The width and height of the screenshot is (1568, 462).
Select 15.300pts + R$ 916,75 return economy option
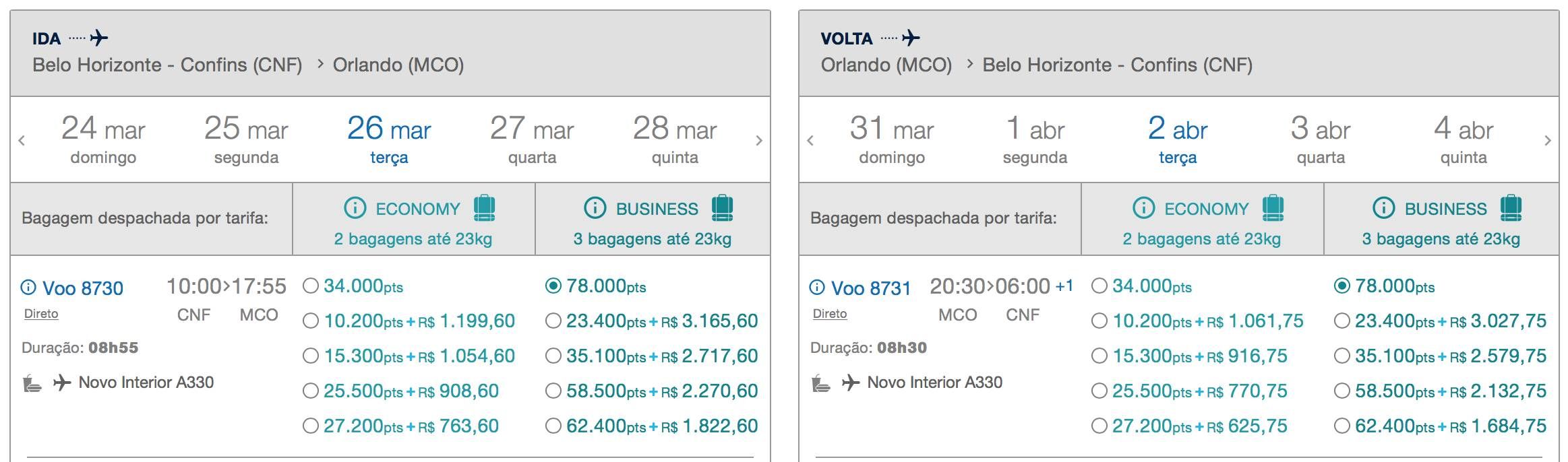point(1099,356)
